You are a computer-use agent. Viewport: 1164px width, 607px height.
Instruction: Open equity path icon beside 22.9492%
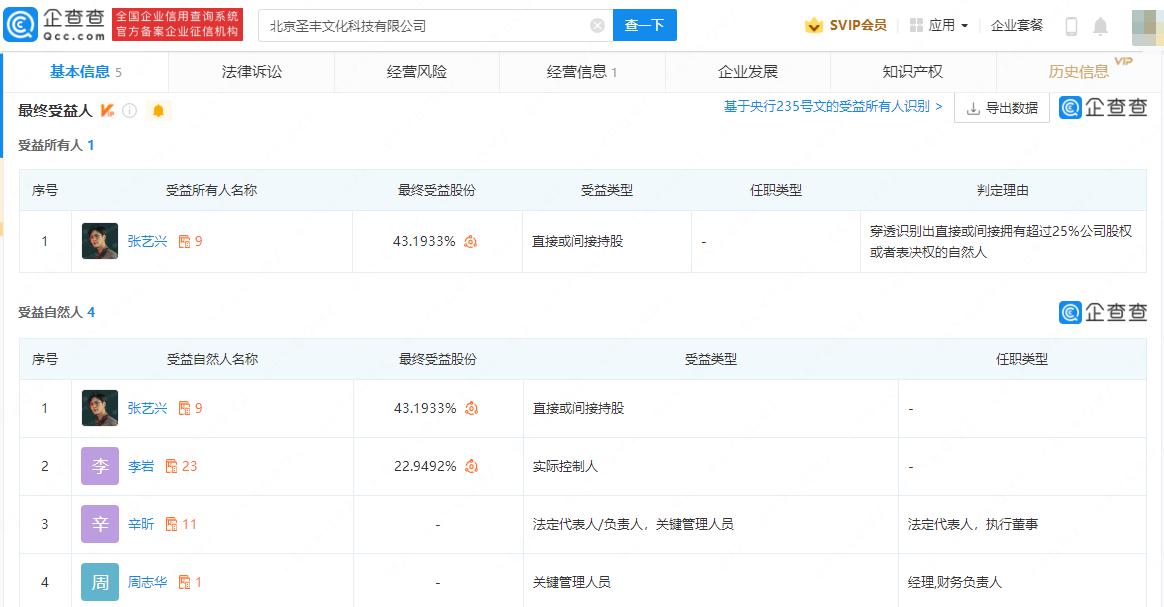pyautogui.click(x=471, y=466)
